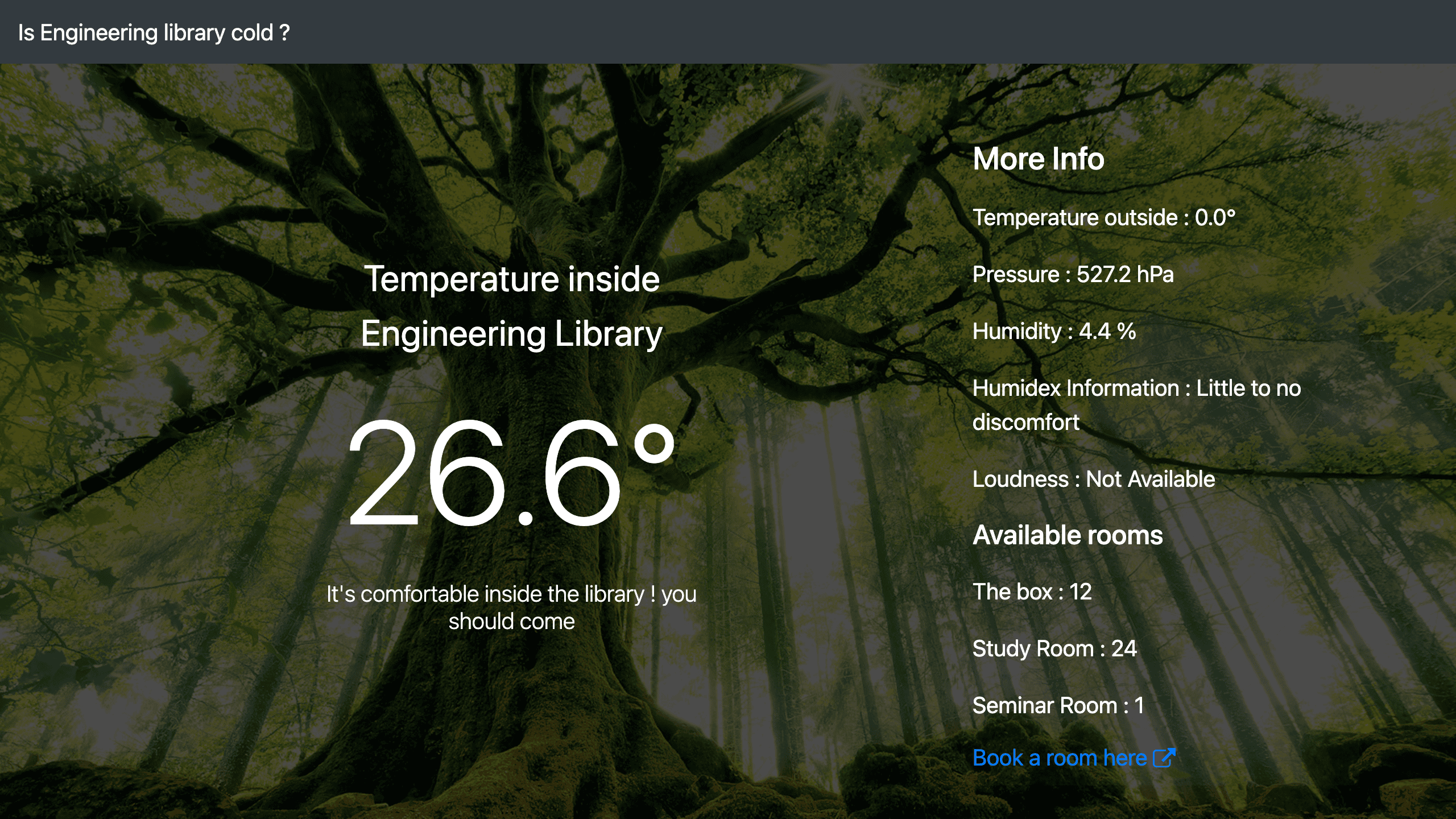Viewport: 1456px width, 819px height.
Task: Click the 'Humidity : 4.4 %' value
Action: click(x=1054, y=331)
